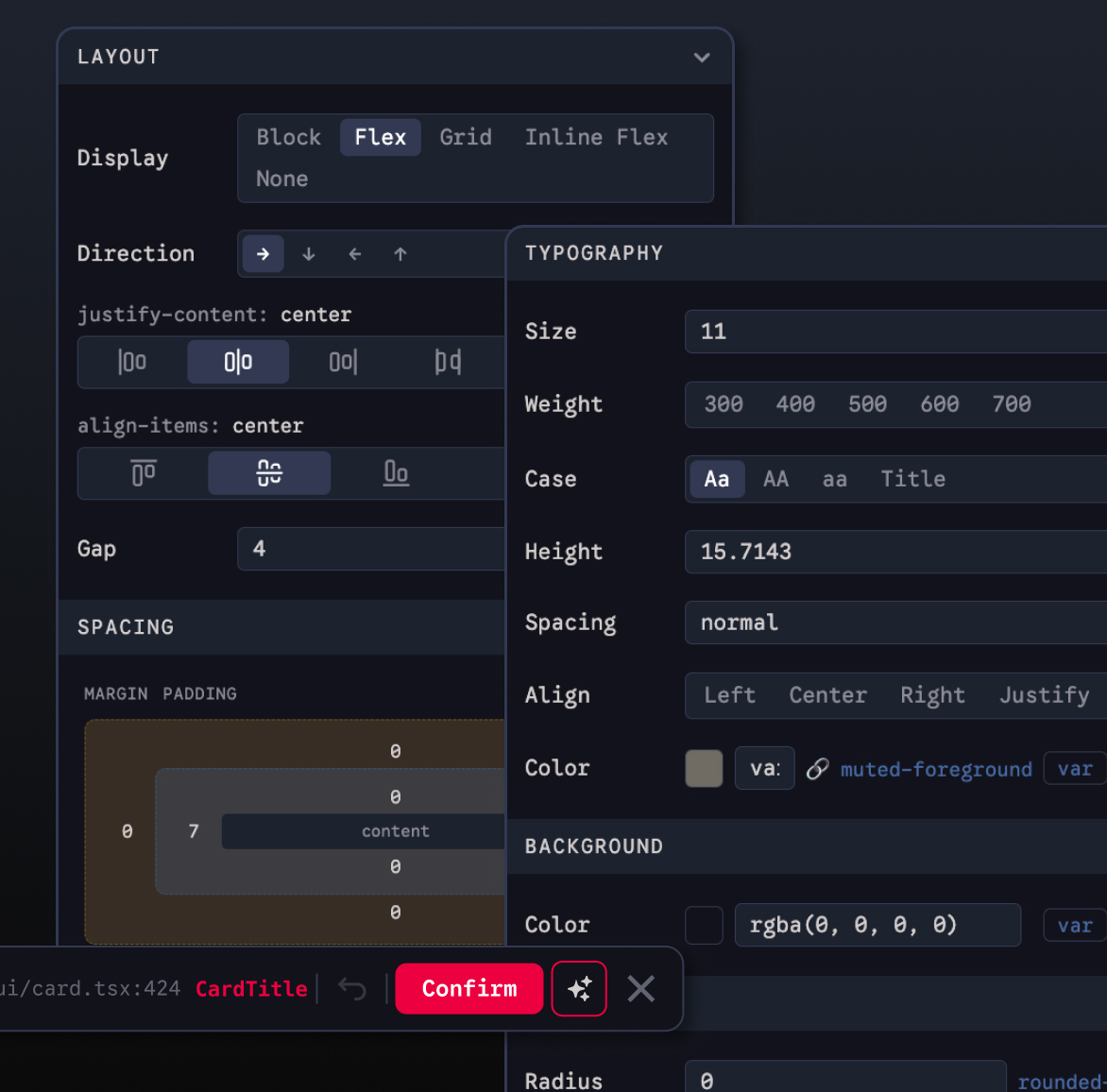Image resolution: width=1107 pixels, height=1092 pixels.
Task: Open the background color swatch
Action: 704,926
